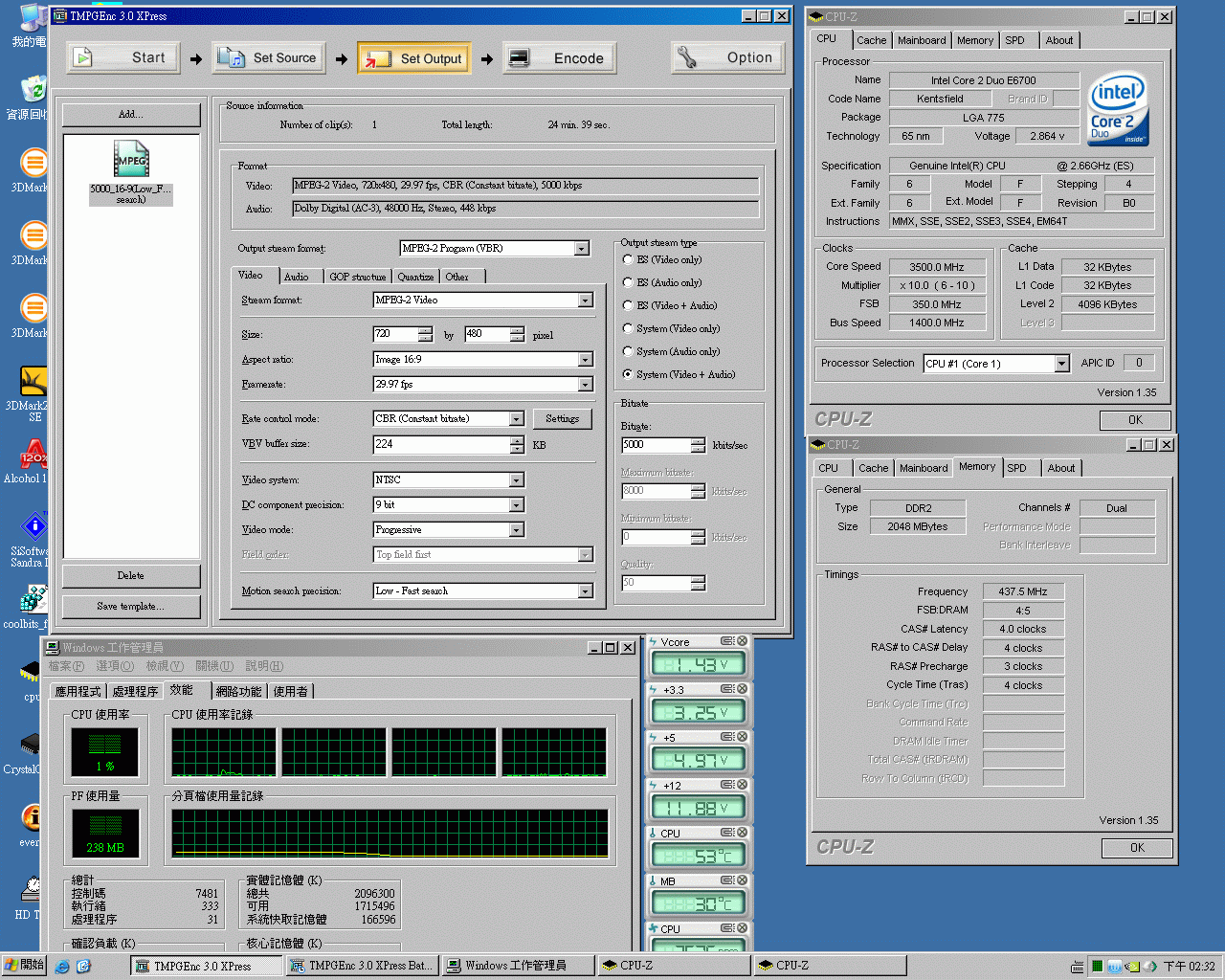The image size is (1225, 980).
Task: Open Task Manager users tab 使用者
Action: [x=291, y=691]
